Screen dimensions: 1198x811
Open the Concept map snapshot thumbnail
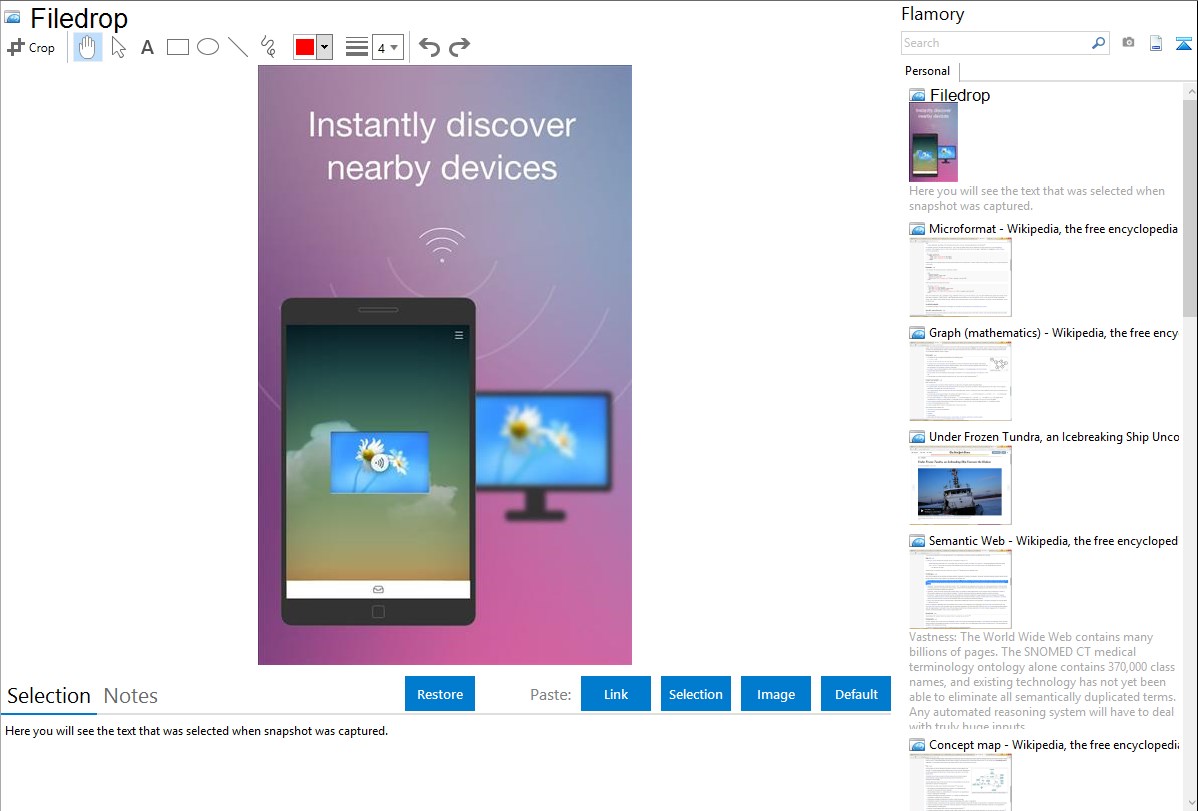960,782
